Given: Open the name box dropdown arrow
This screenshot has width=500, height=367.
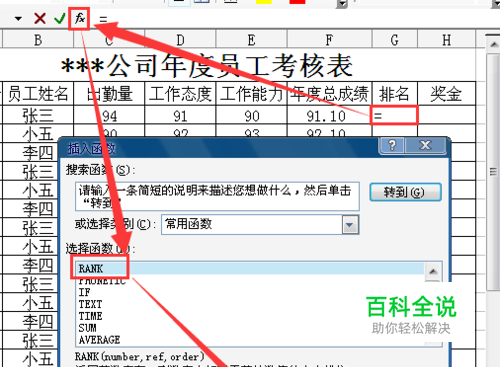Looking at the screenshot, I should (18, 19).
